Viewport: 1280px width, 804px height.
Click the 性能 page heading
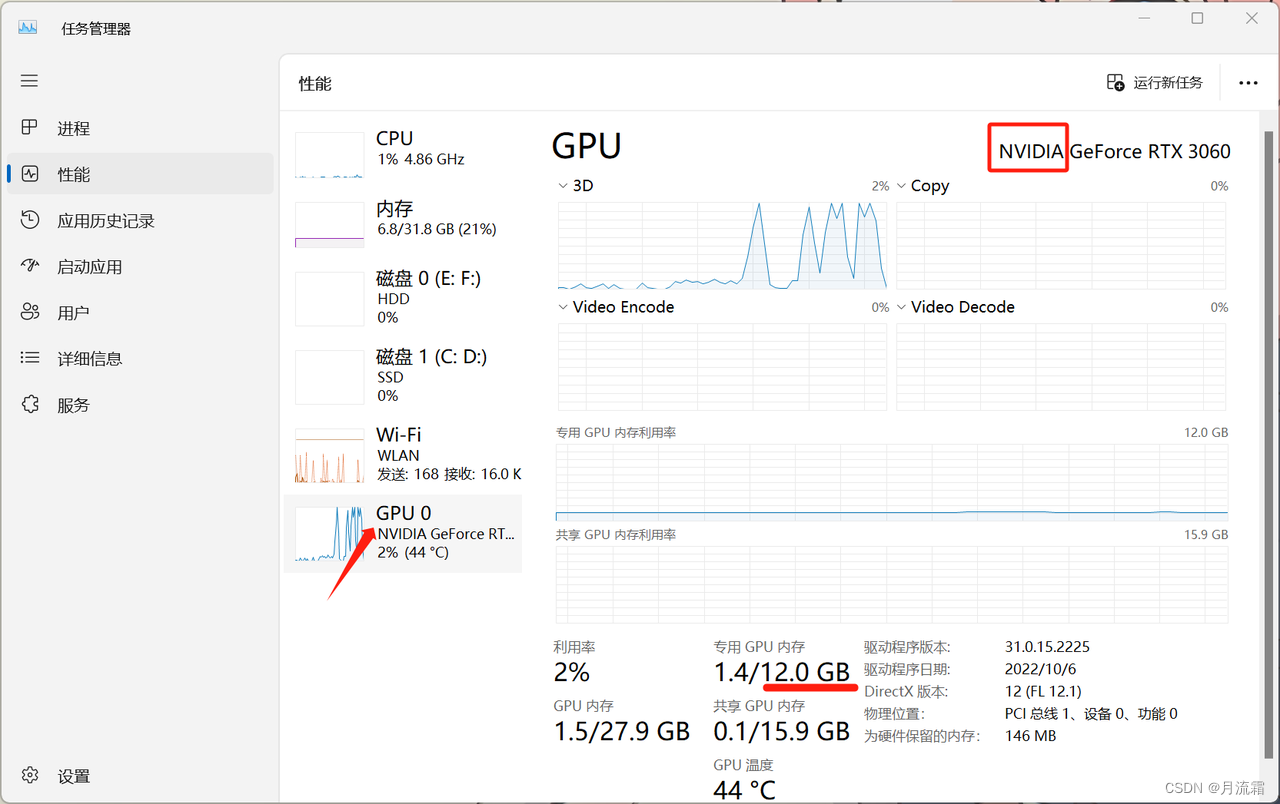tap(315, 84)
